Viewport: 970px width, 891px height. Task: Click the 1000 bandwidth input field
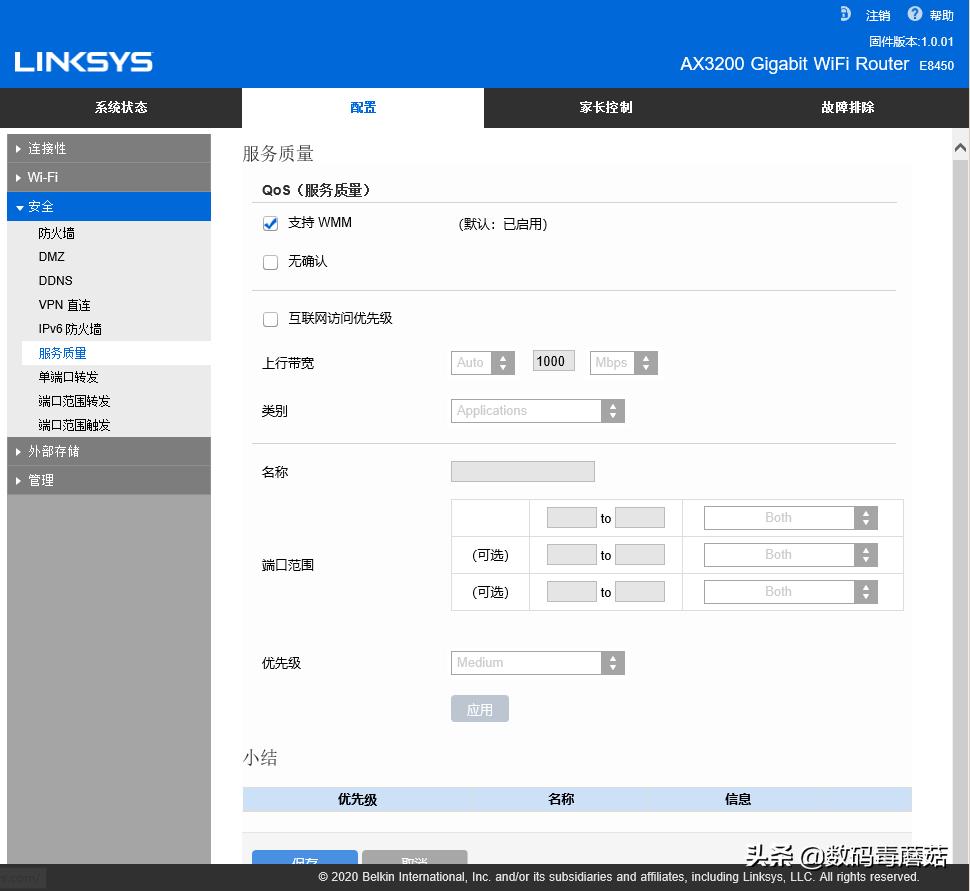tap(553, 362)
